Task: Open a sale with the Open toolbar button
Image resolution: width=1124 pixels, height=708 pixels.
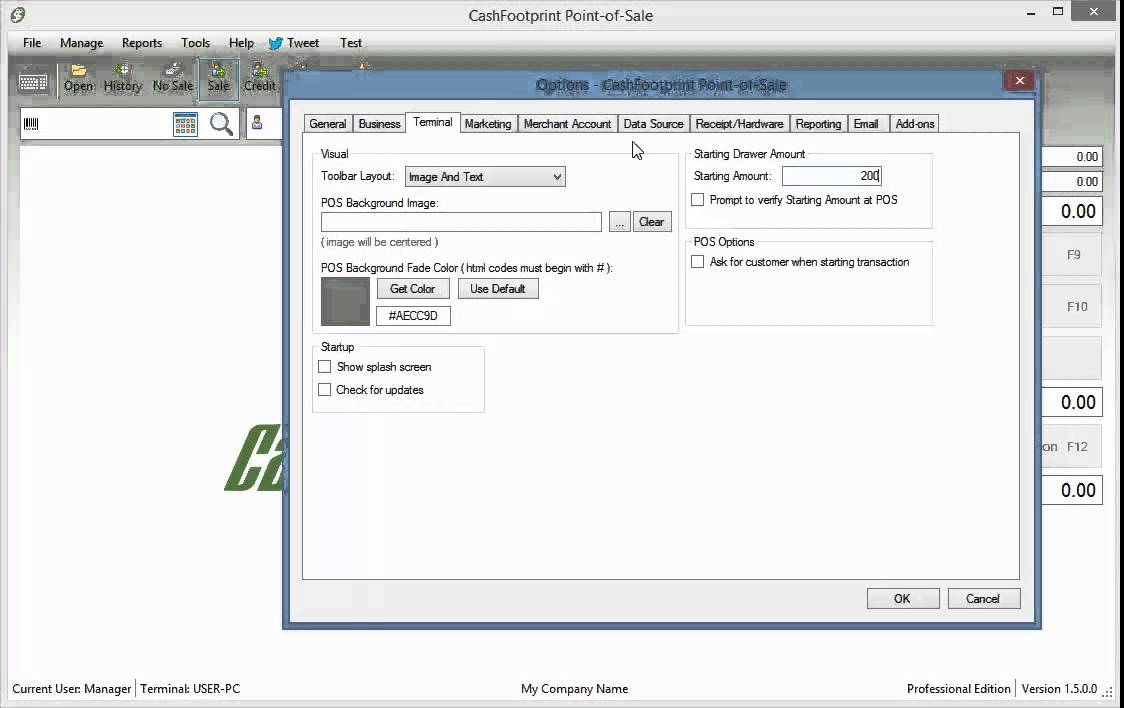Action: [78, 78]
